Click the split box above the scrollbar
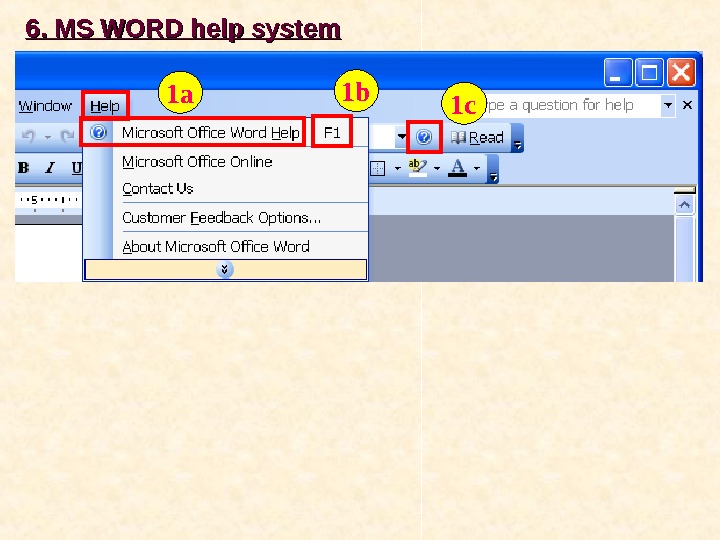The width and height of the screenshot is (720, 540). click(685, 190)
